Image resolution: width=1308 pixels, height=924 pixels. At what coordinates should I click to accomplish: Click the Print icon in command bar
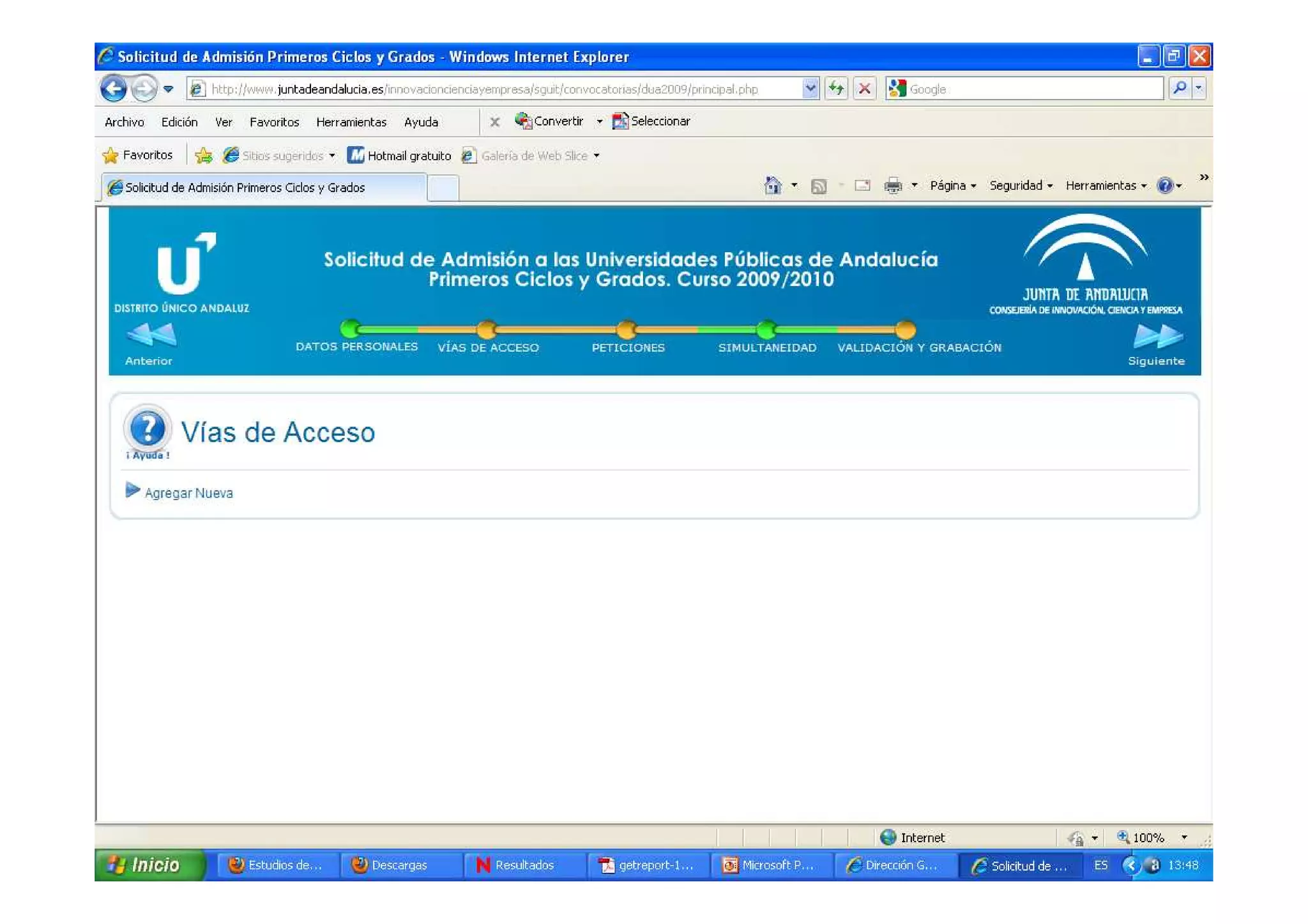(892, 186)
